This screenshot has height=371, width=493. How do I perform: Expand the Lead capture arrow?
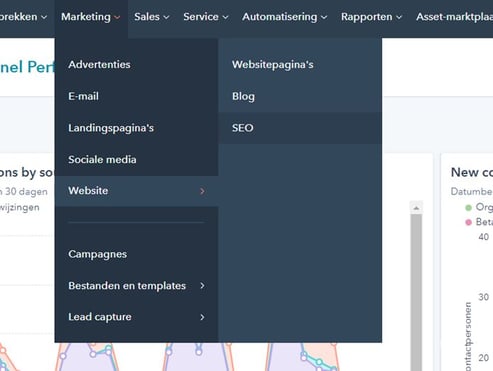tap(202, 317)
